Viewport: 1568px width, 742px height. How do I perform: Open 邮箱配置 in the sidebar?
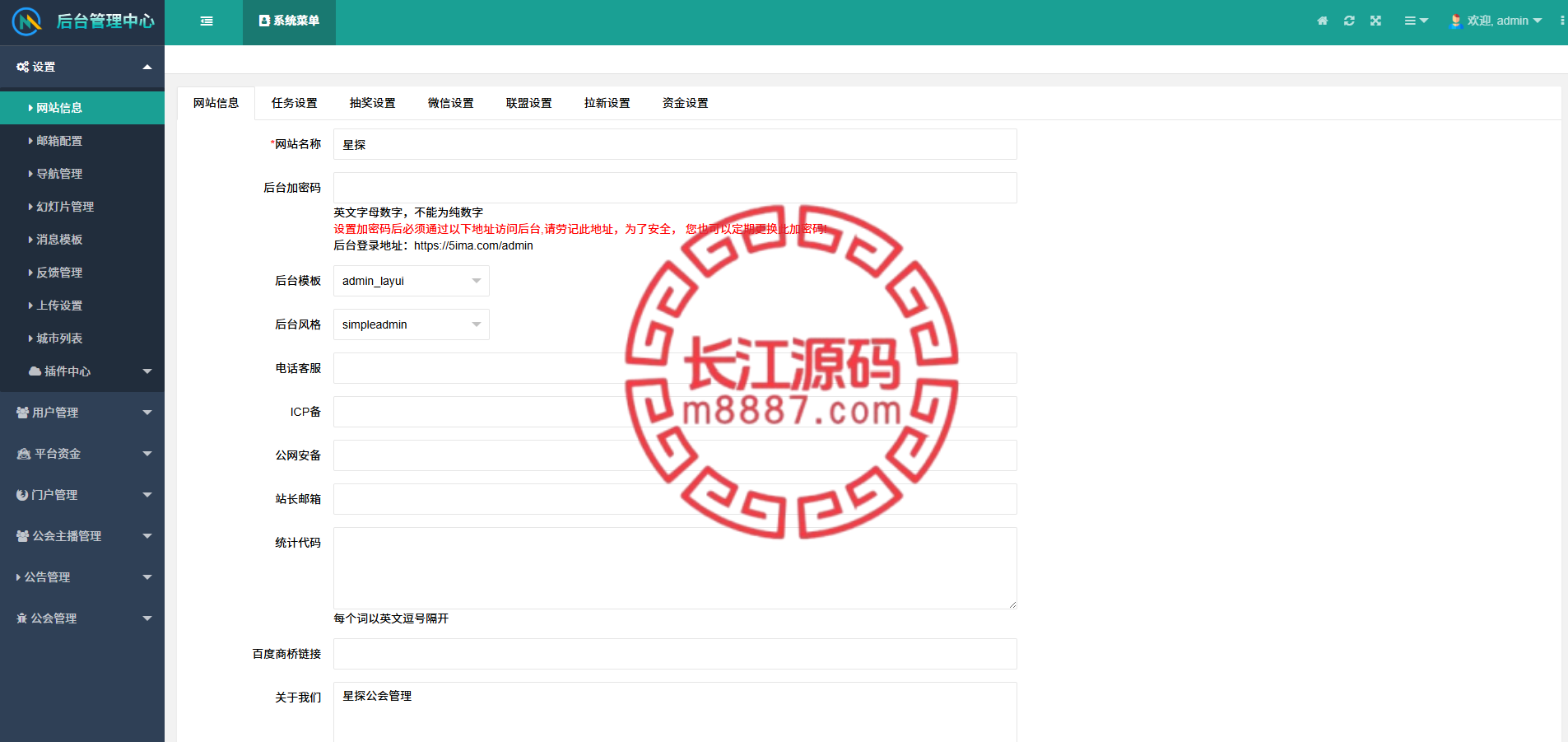point(82,141)
